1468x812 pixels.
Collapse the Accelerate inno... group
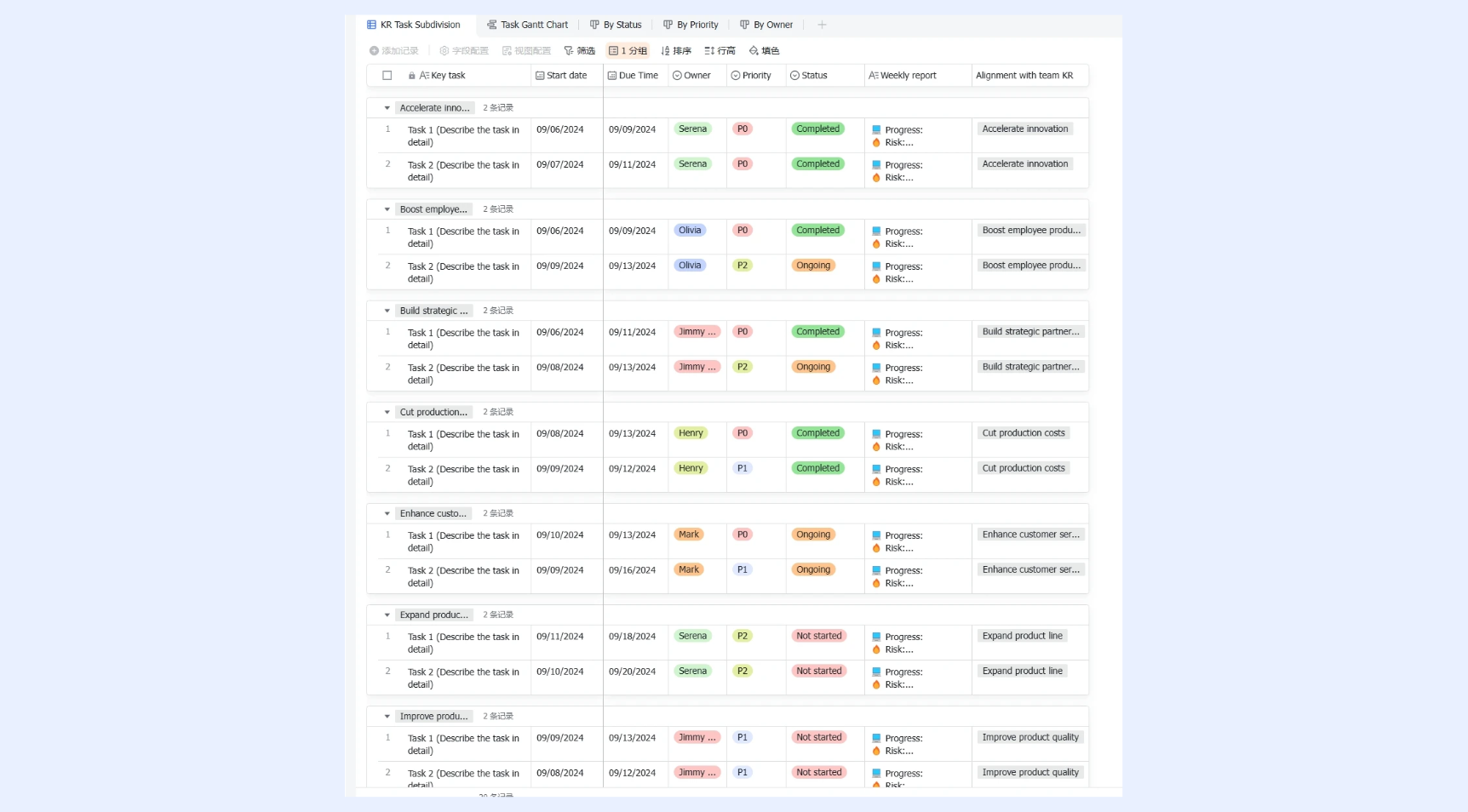pyautogui.click(x=387, y=108)
